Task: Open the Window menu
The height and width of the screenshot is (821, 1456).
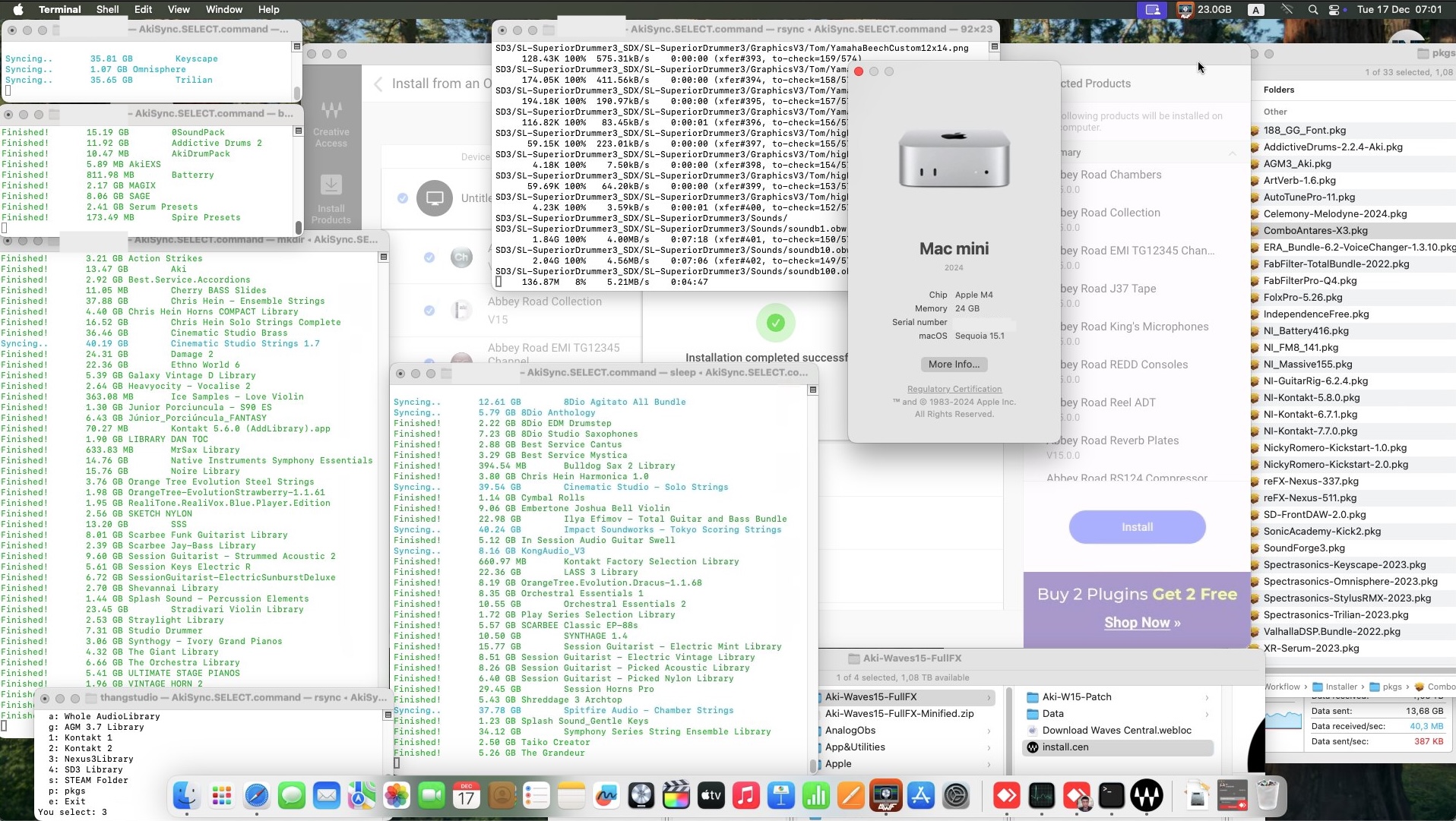Action: (223, 9)
